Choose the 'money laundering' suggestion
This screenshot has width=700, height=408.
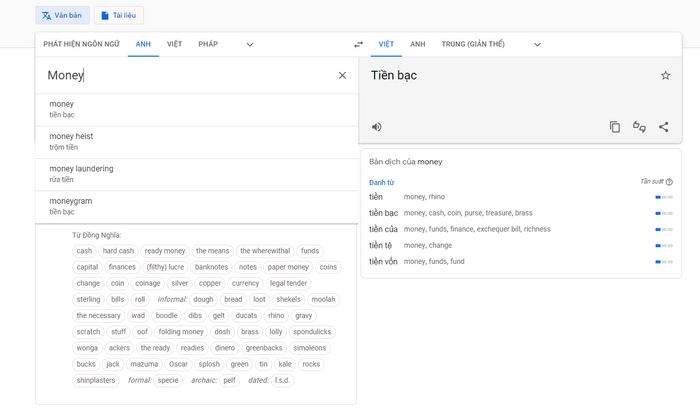(x=197, y=174)
